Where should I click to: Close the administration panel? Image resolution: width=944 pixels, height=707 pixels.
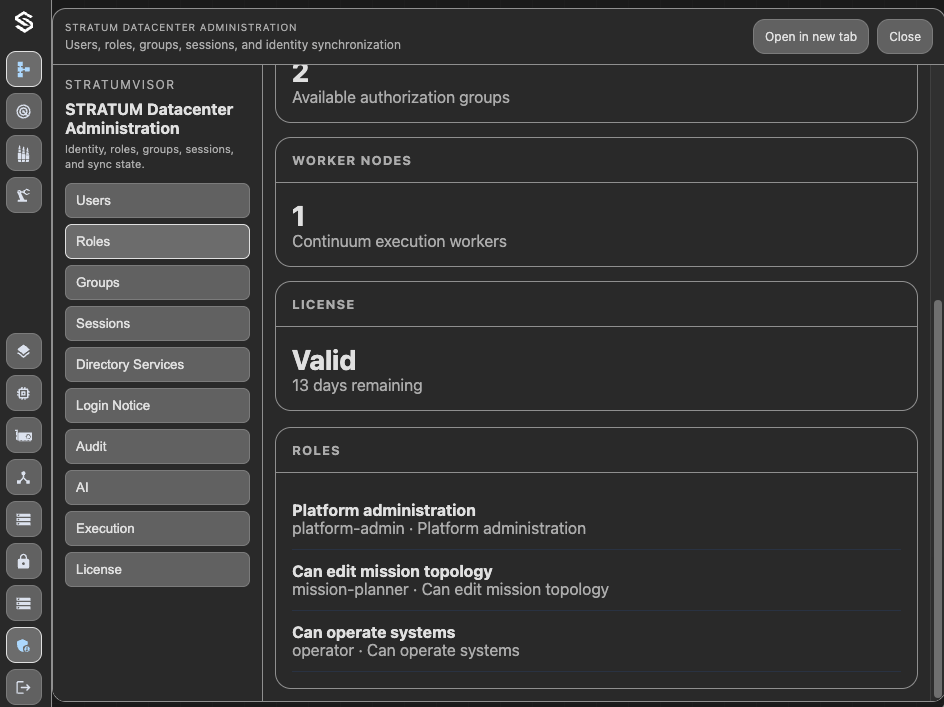904,37
